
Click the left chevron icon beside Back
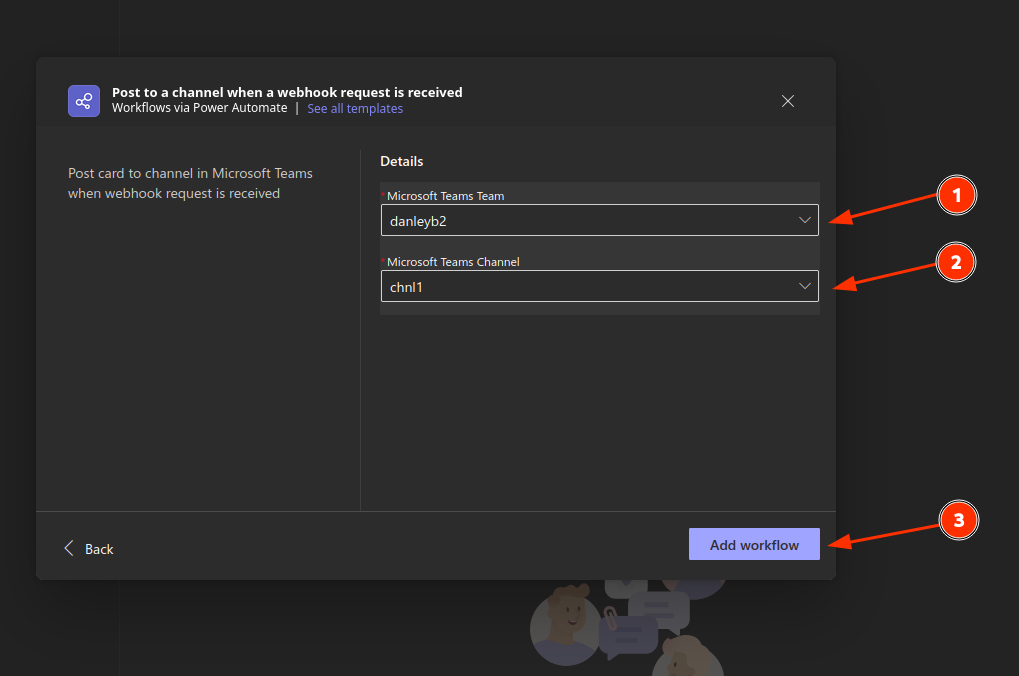[x=69, y=548]
